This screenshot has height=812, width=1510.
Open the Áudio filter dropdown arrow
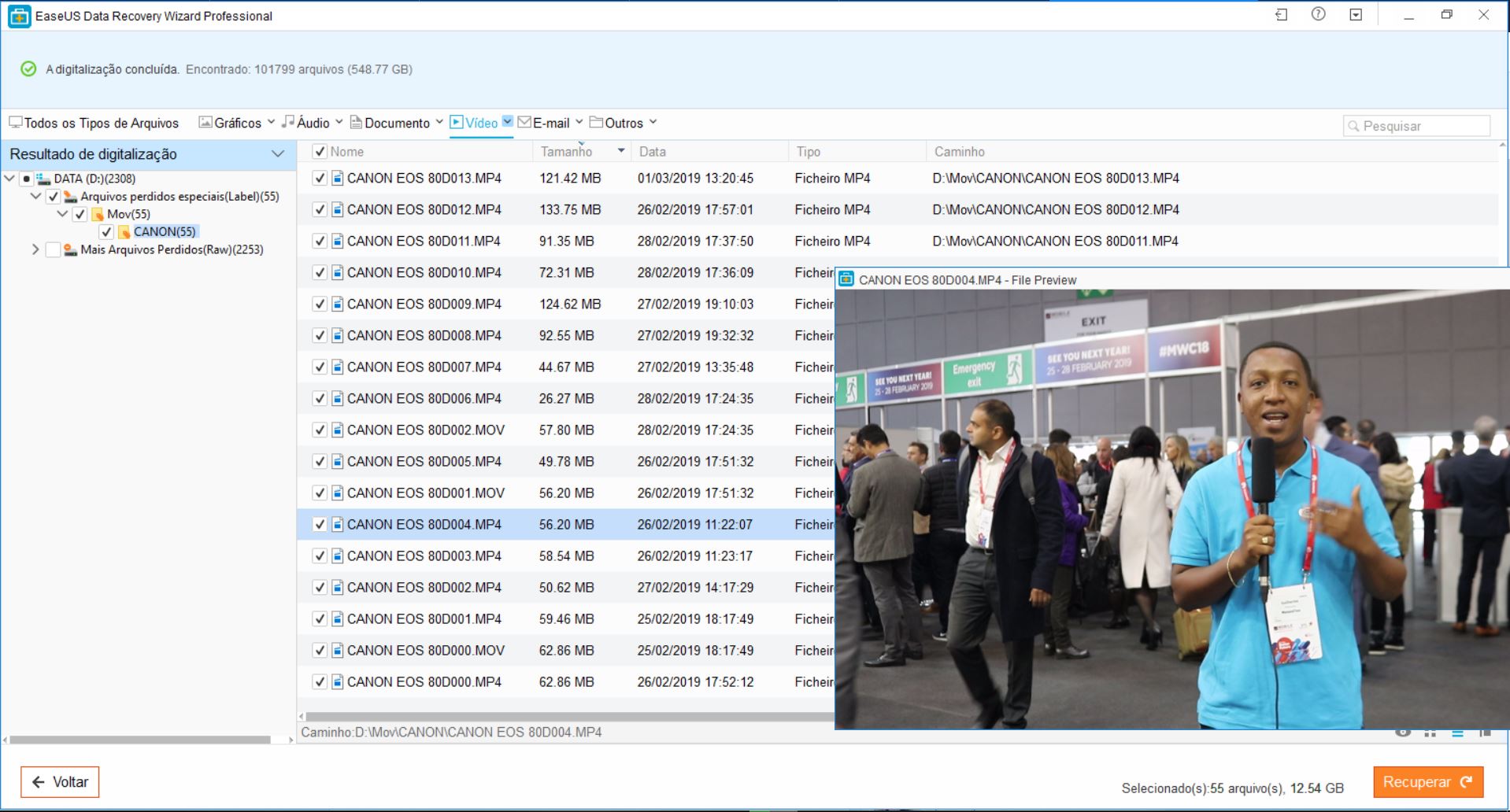click(x=339, y=122)
